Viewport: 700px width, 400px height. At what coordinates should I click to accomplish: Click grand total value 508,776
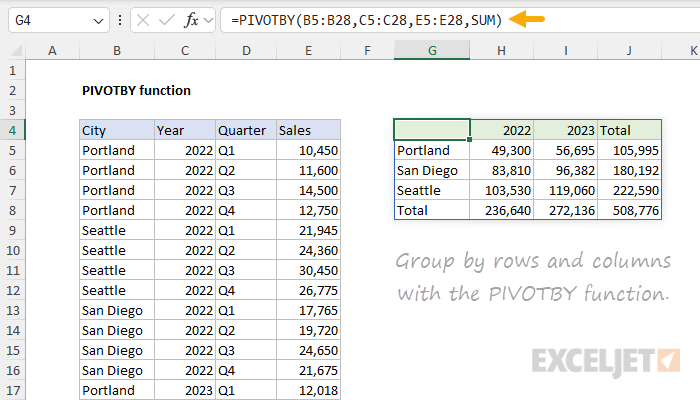coord(629,210)
